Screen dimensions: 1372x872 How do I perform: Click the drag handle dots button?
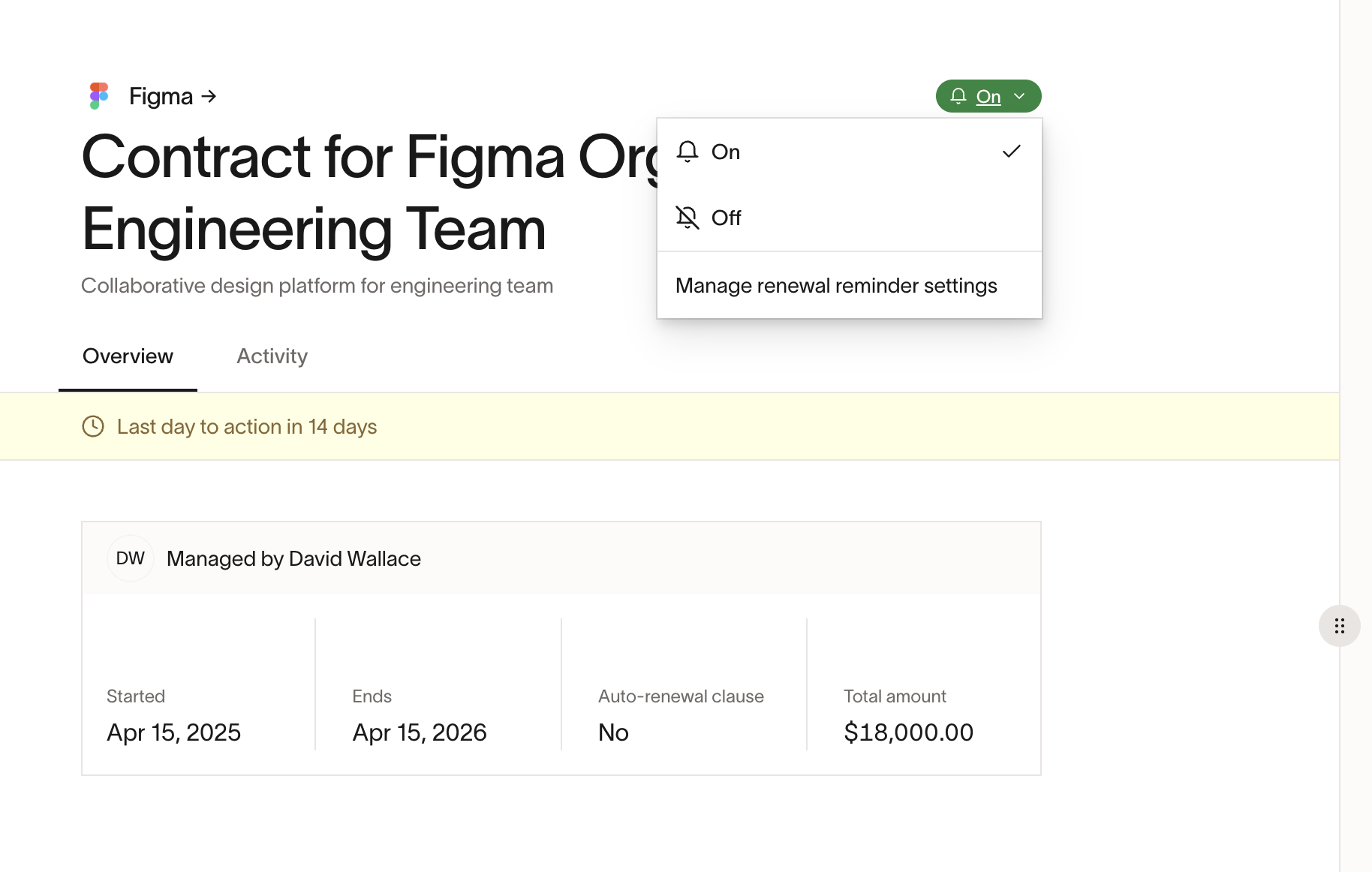click(1340, 626)
